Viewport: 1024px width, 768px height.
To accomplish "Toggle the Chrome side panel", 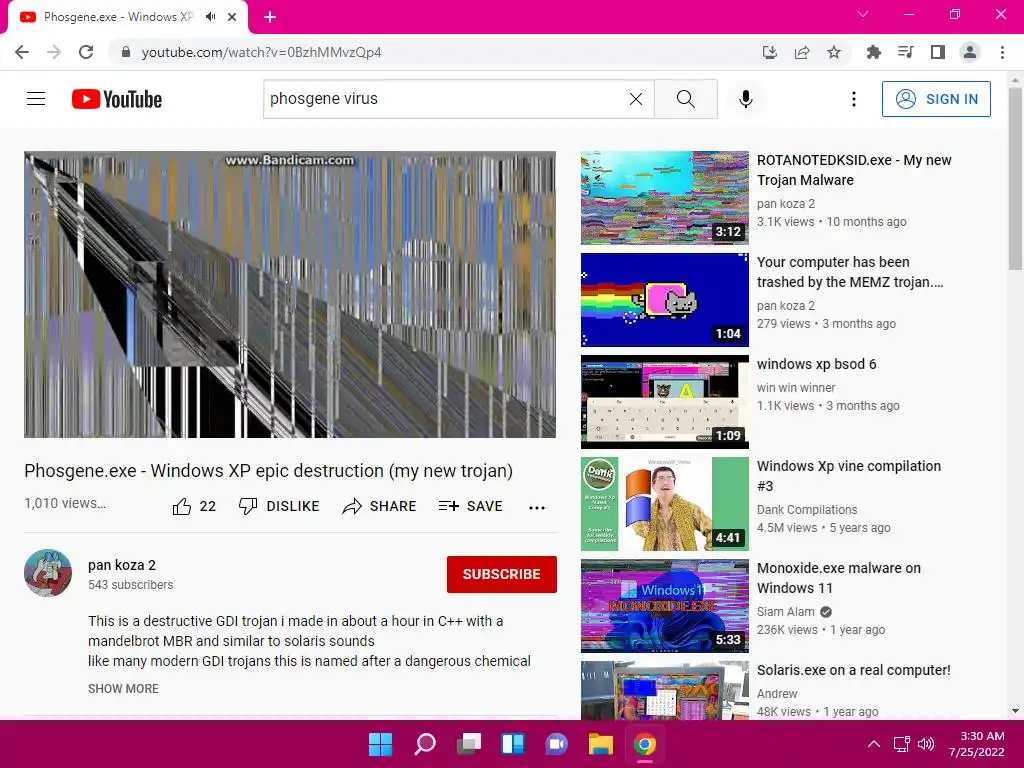I will click(937, 52).
